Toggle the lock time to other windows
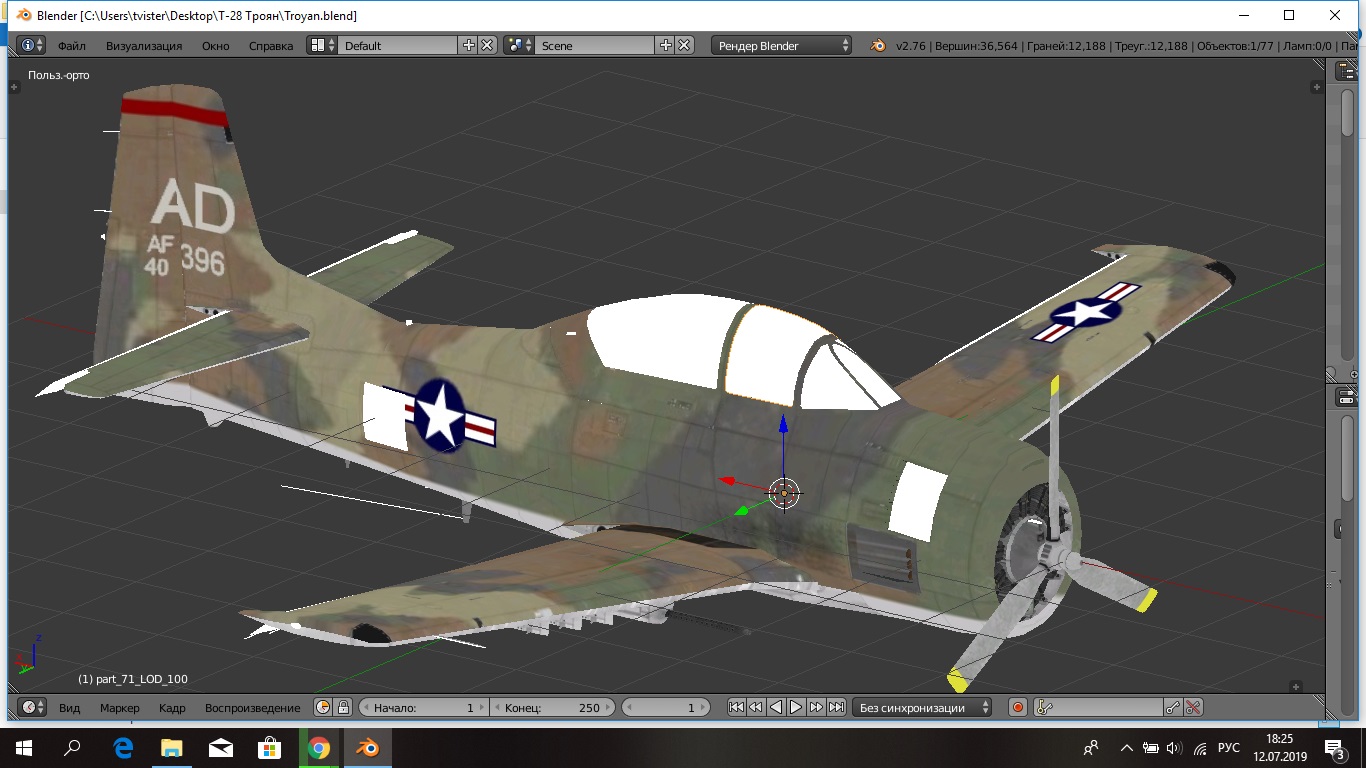 coord(343,707)
